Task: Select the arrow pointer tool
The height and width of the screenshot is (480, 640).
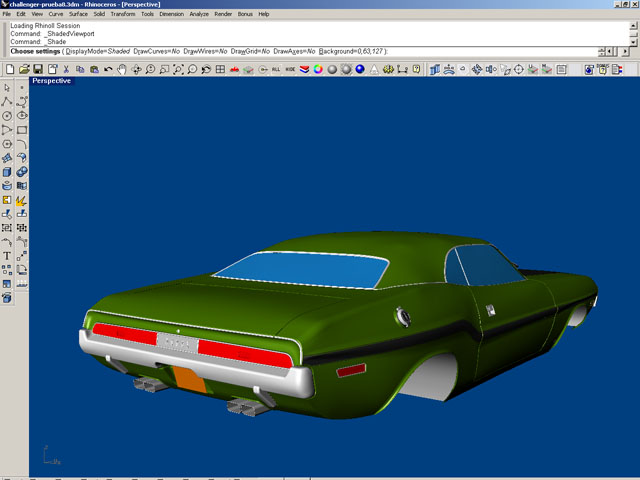Action: (7, 88)
